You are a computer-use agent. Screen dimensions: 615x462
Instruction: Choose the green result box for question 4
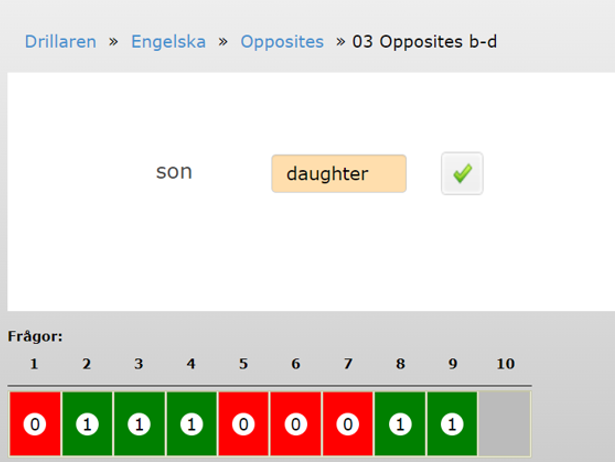[191, 424]
